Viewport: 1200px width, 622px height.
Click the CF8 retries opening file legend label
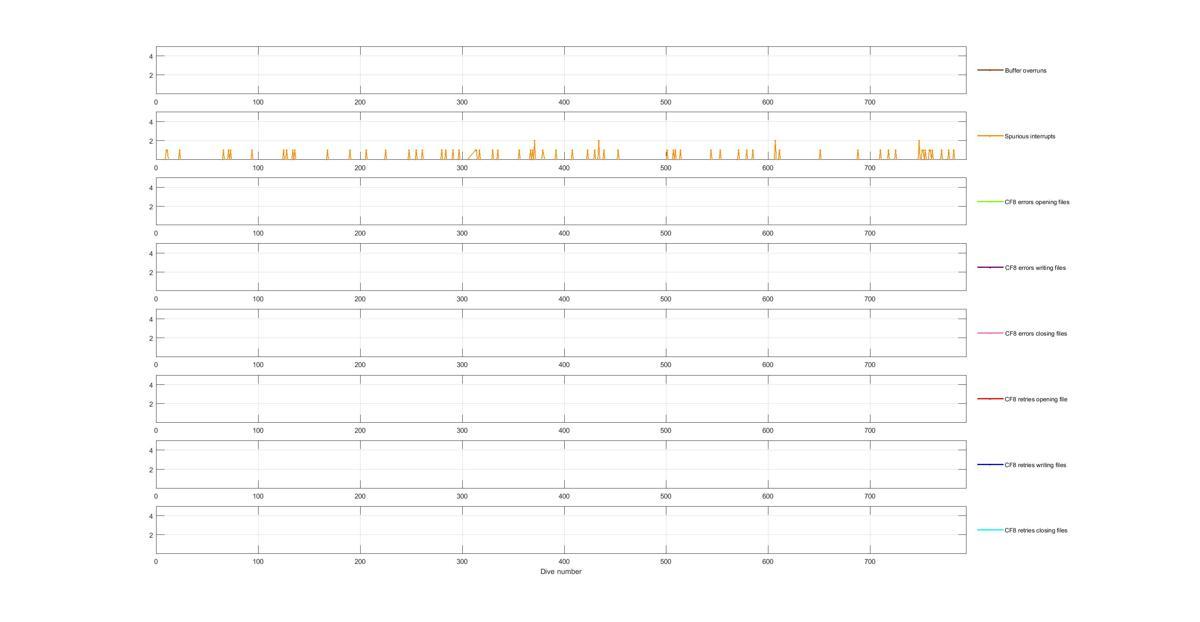pos(1035,399)
